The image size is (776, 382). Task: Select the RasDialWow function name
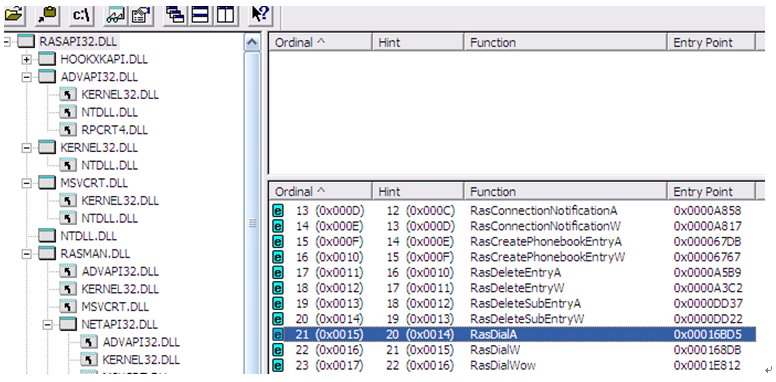(x=503, y=365)
